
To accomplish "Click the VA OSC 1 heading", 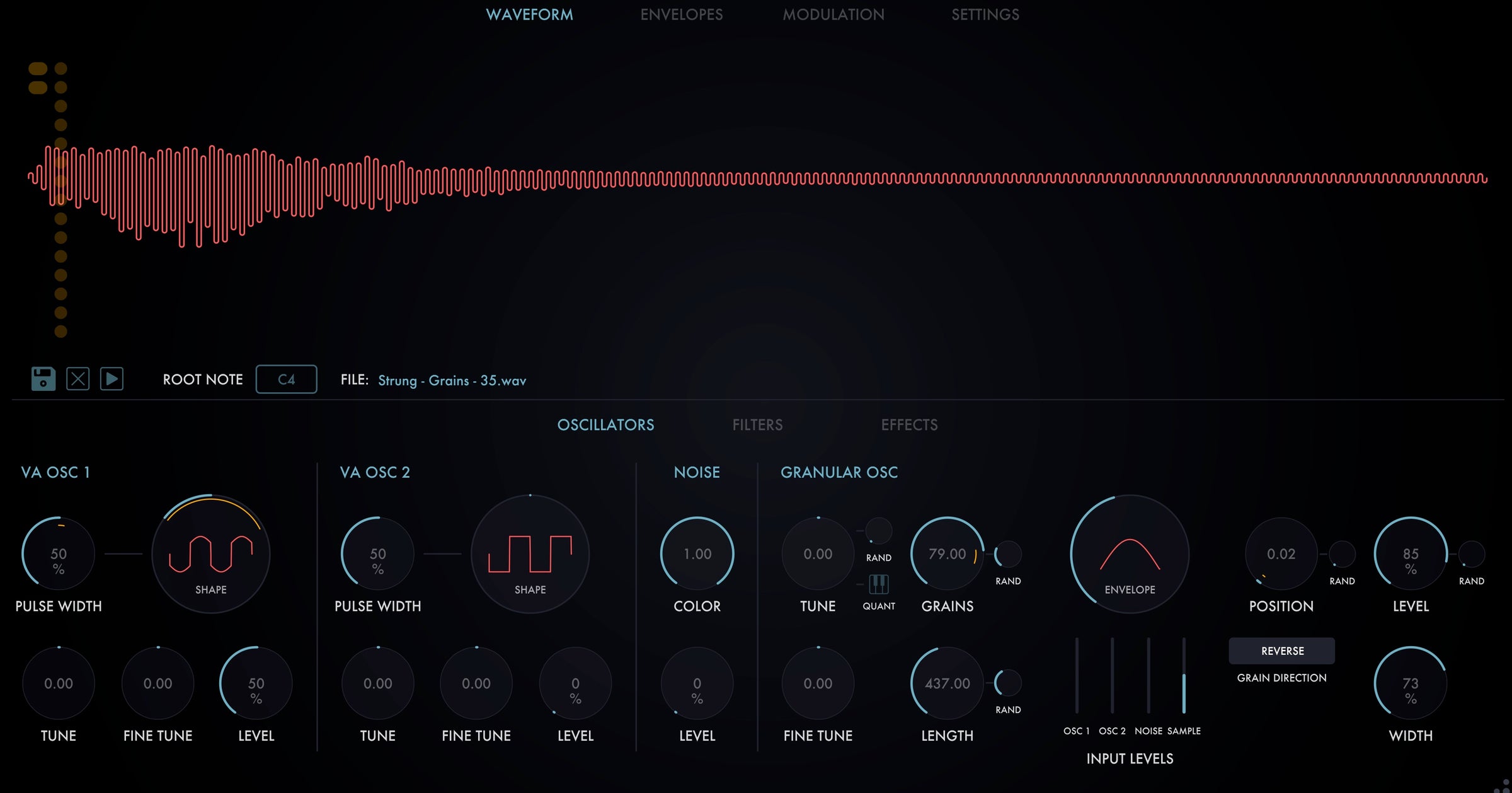I will pos(55,472).
